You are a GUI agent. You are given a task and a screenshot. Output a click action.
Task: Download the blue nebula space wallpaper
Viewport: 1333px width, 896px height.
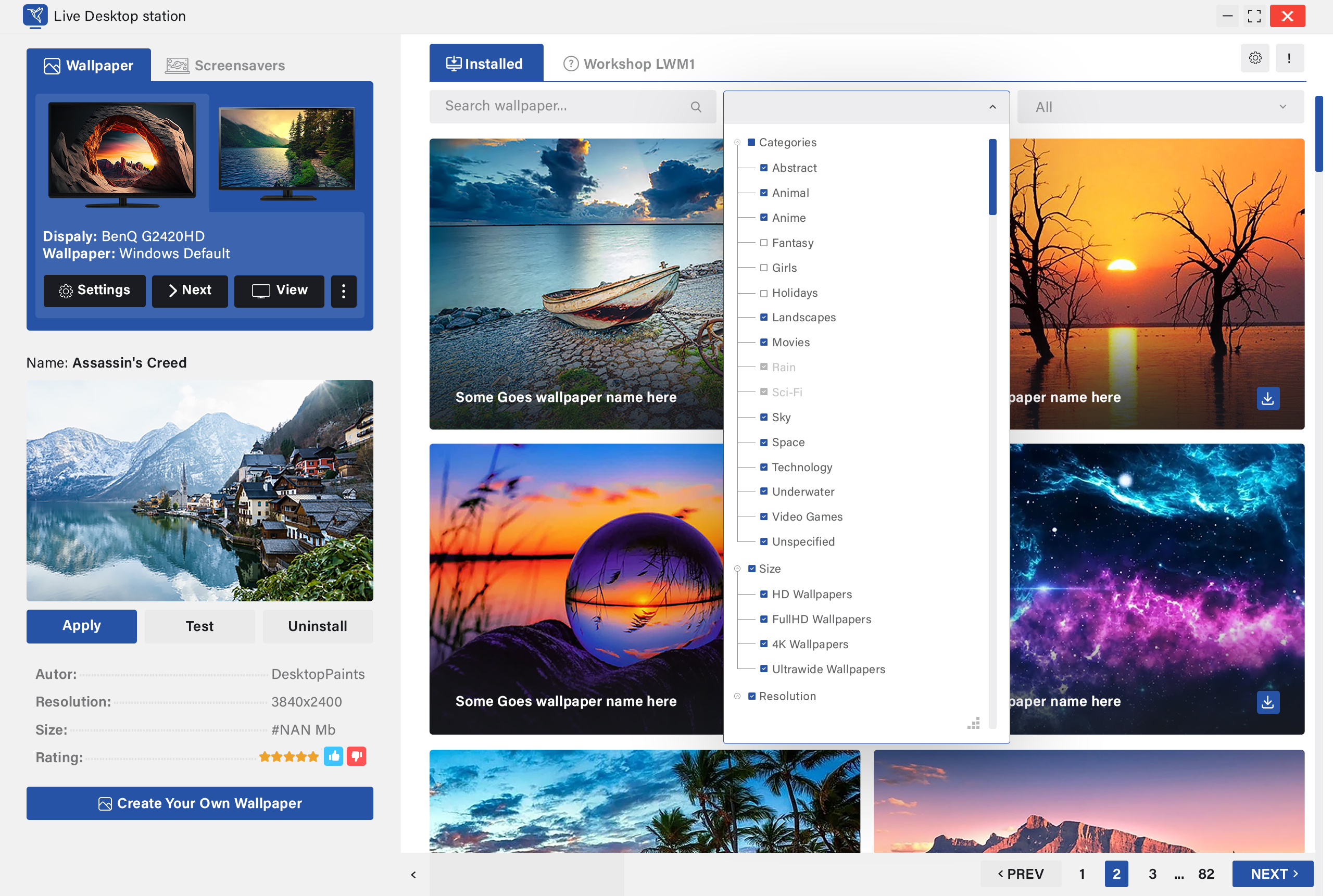point(1267,702)
